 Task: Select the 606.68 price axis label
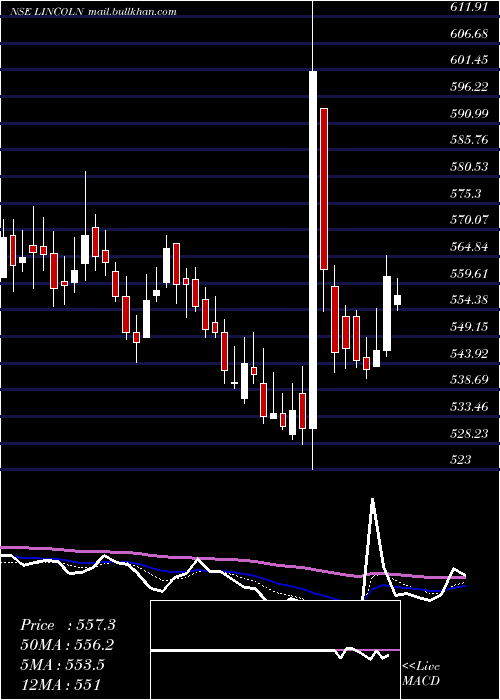(469, 33)
